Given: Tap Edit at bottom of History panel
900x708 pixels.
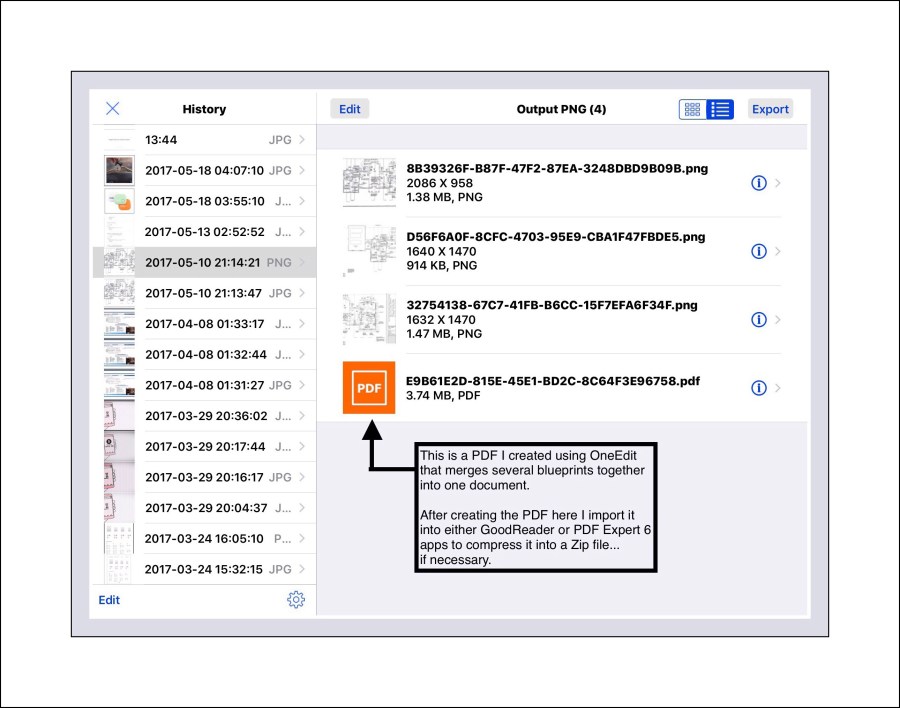Looking at the screenshot, I should [x=109, y=600].
